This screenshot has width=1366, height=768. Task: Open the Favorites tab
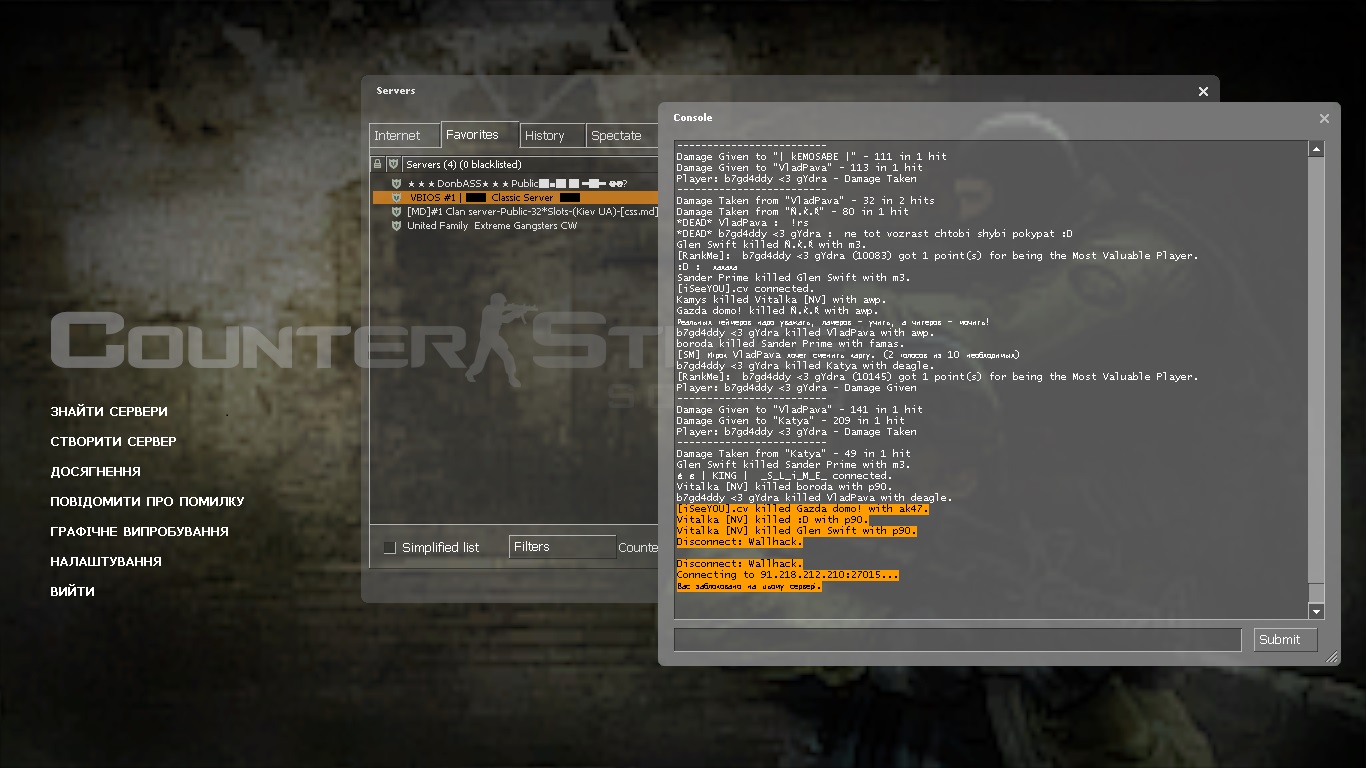coord(480,134)
